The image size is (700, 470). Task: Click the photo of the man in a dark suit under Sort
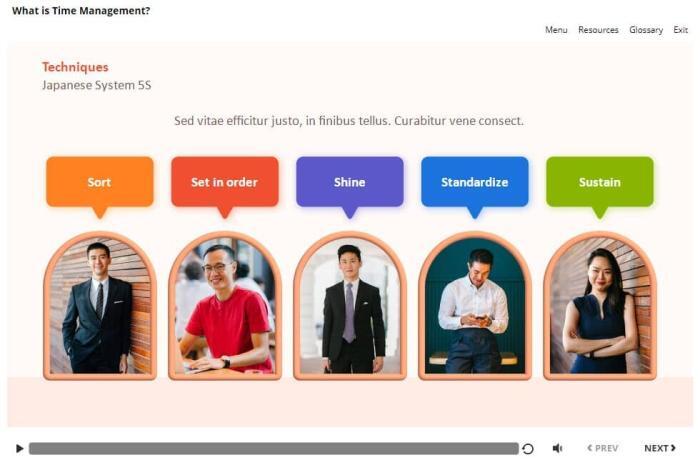point(100,306)
